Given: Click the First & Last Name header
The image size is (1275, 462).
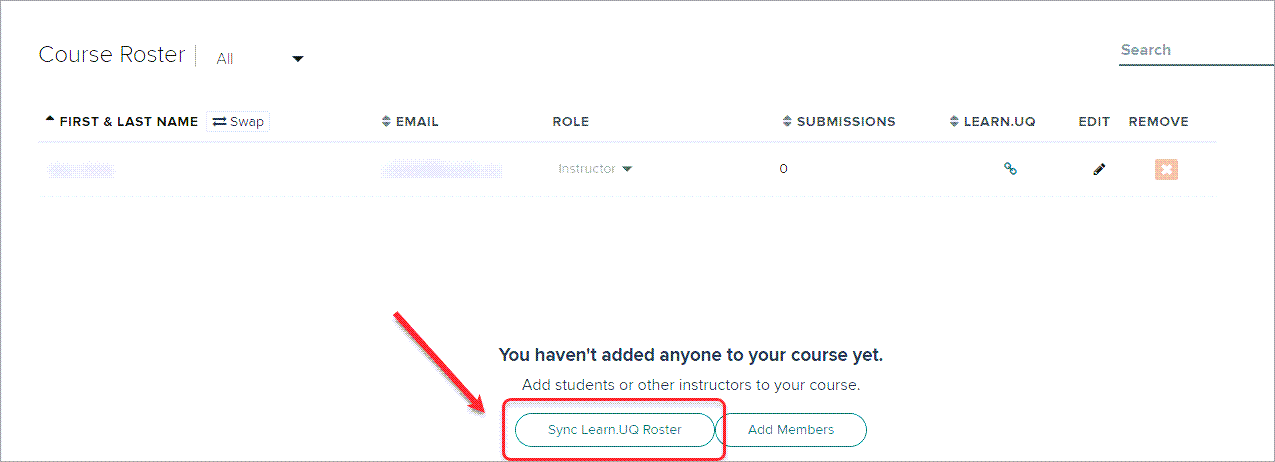Looking at the screenshot, I should [129, 122].
